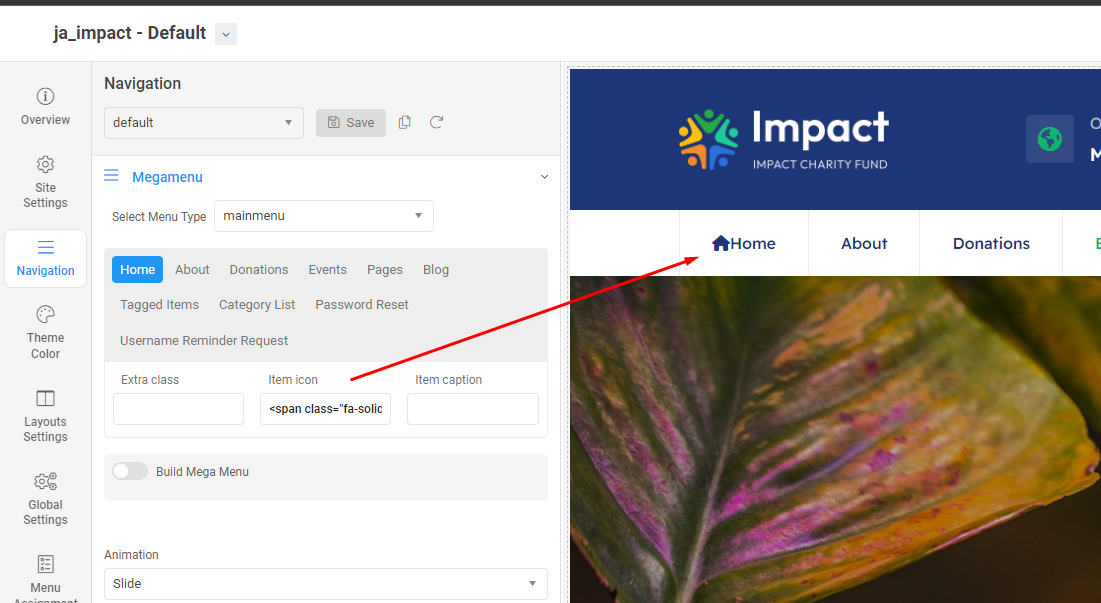1101x603 pixels.
Task: Click Home in the site preview menu
Action: coord(753,244)
